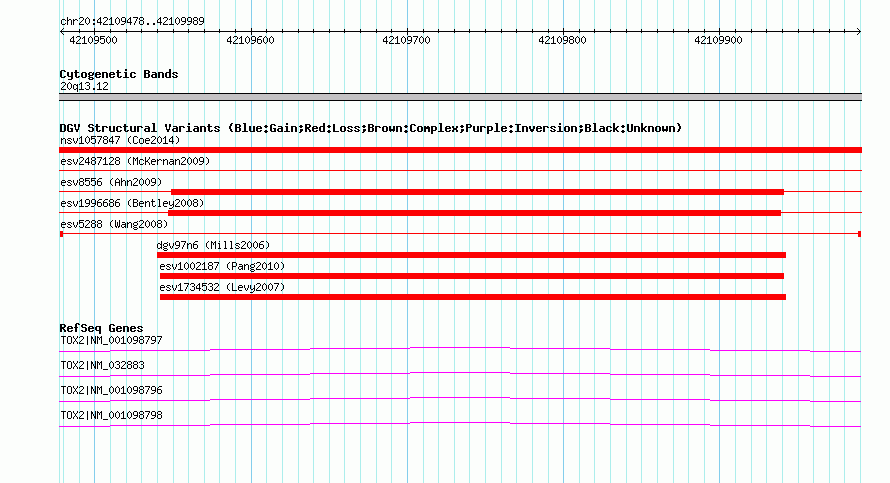The width and height of the screenshot is (890, 483).
Task: Open the Cytogenetic Bands track heading
Action: (119, 74)
